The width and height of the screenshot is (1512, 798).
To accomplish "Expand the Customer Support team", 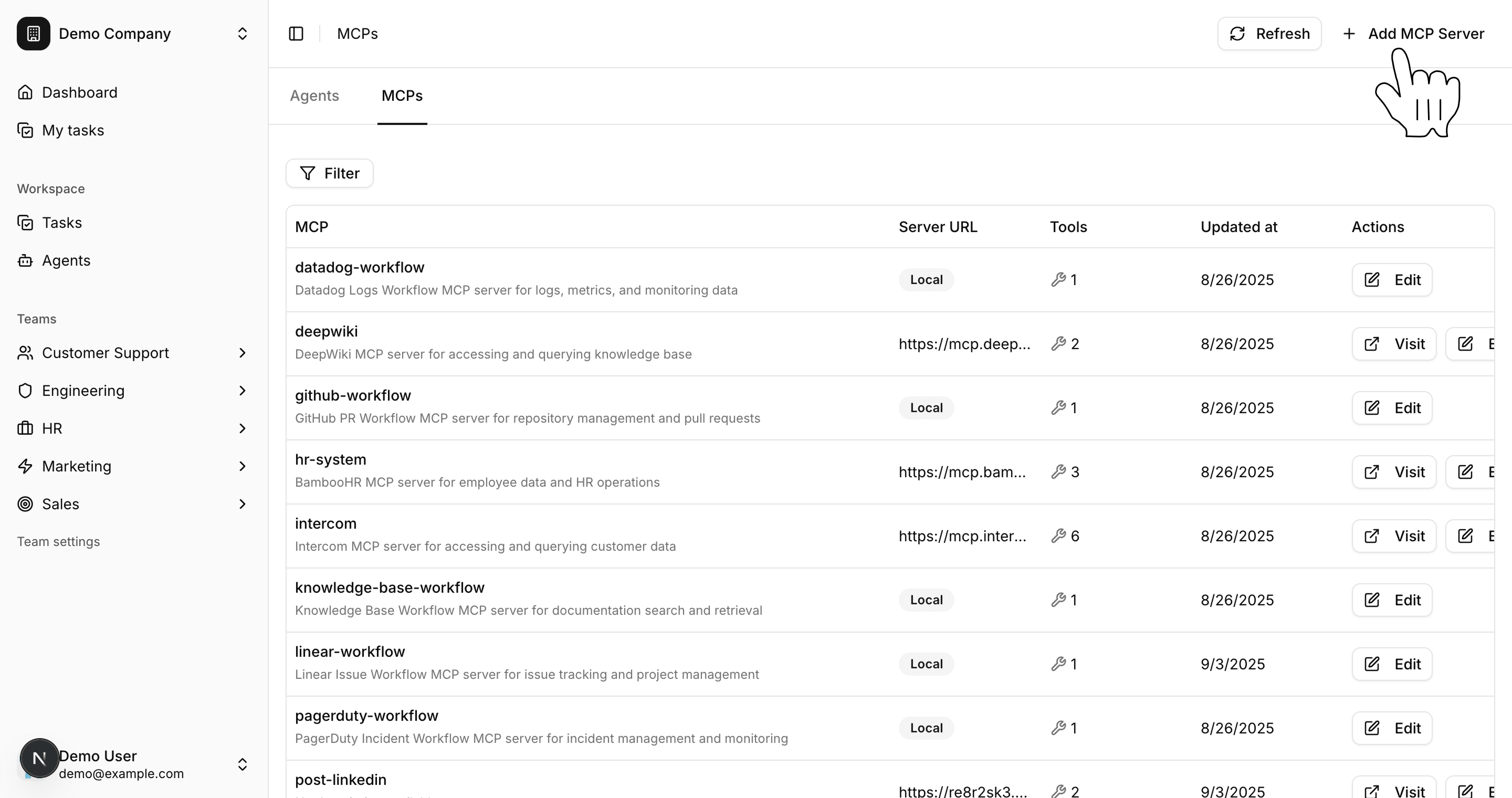I will tap(242, 353).
